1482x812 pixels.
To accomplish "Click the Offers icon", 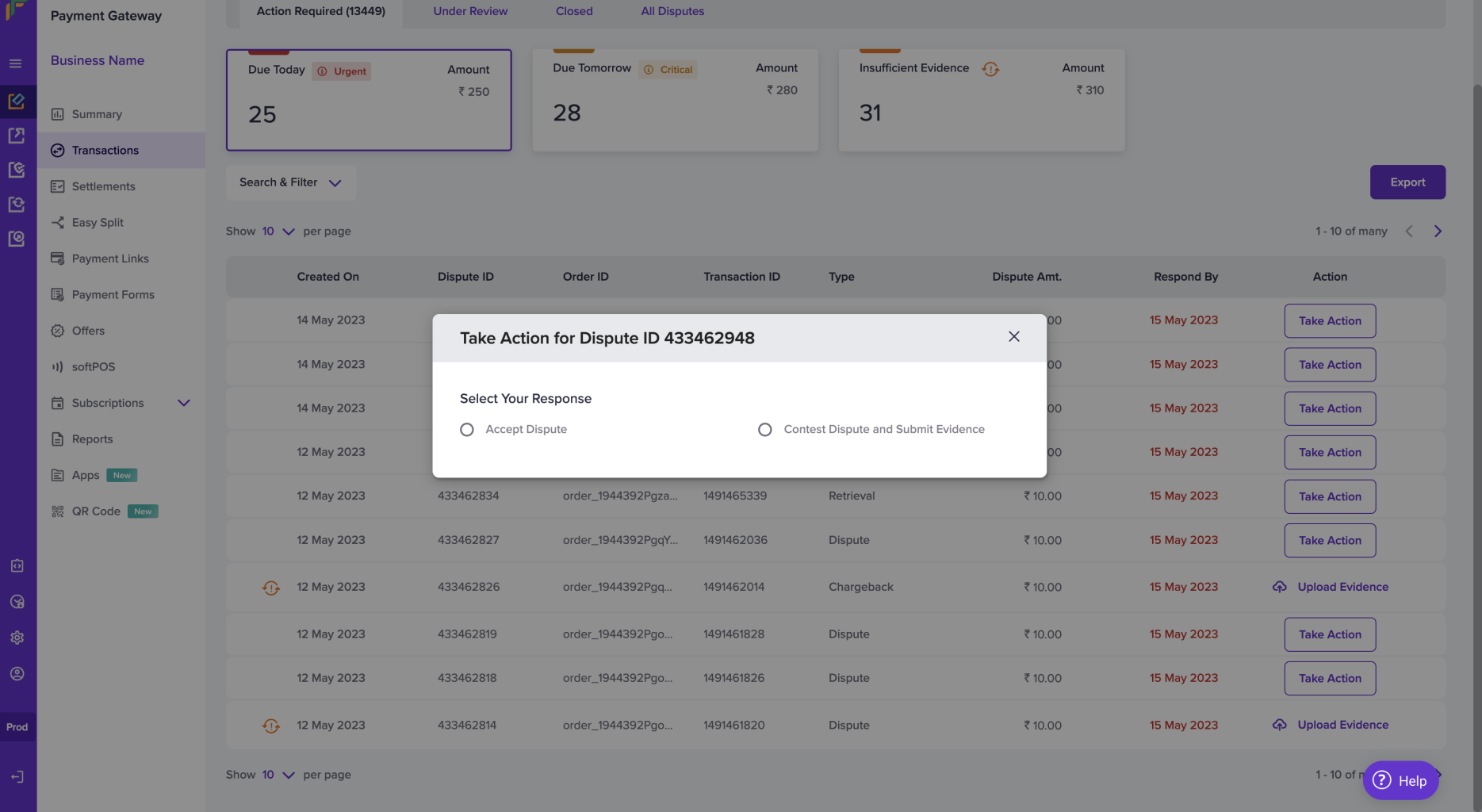I will [x=57, y=331].
